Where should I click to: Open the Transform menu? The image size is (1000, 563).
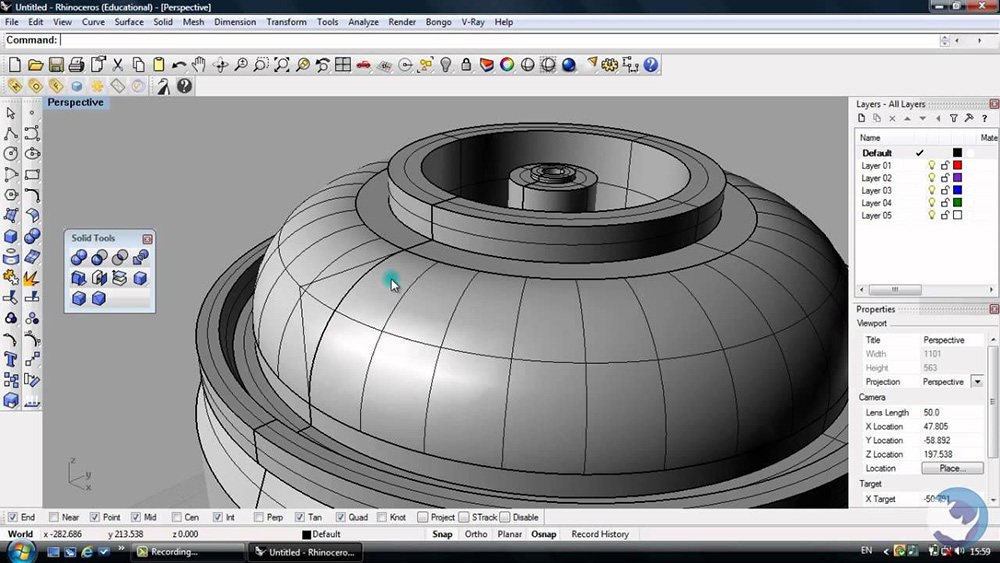click(286, 22)
